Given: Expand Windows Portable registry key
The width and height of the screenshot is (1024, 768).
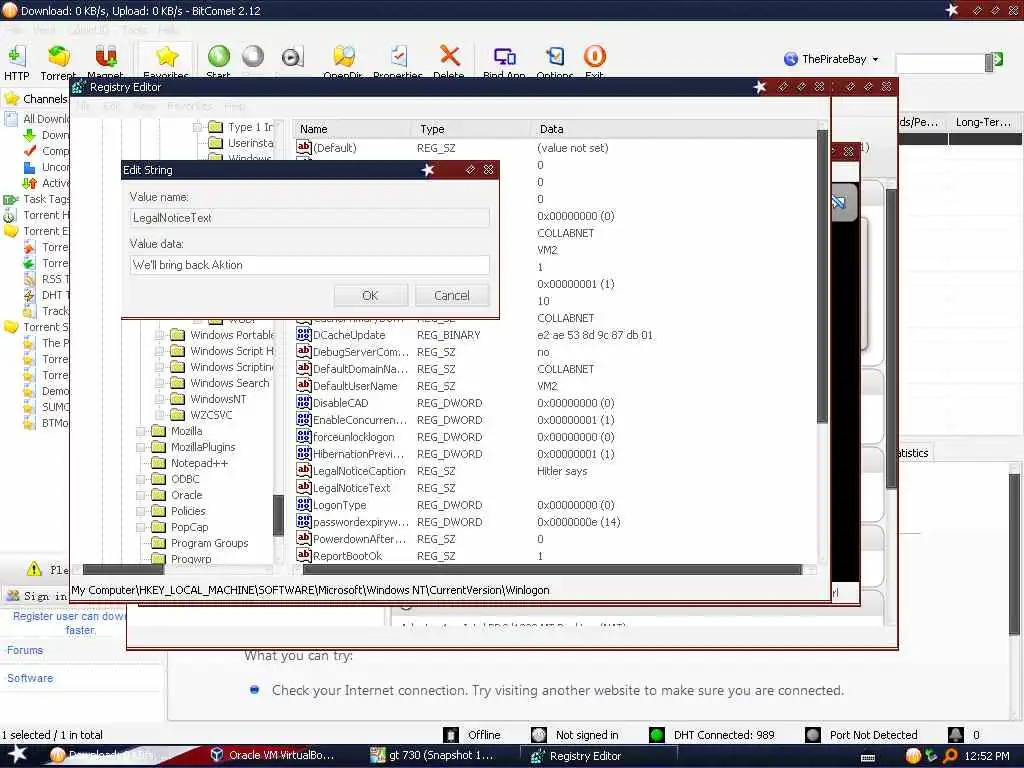Looking at the screenshot, I should tap(159, 335).
